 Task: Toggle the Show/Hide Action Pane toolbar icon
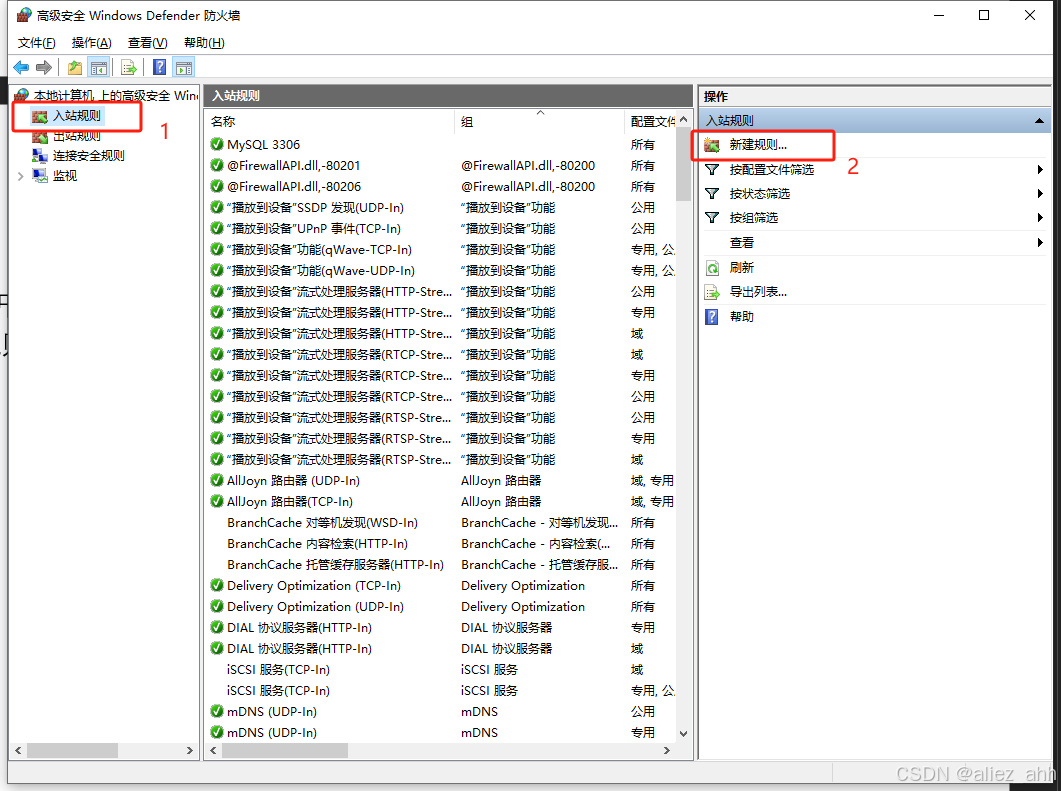coord(184,67)
